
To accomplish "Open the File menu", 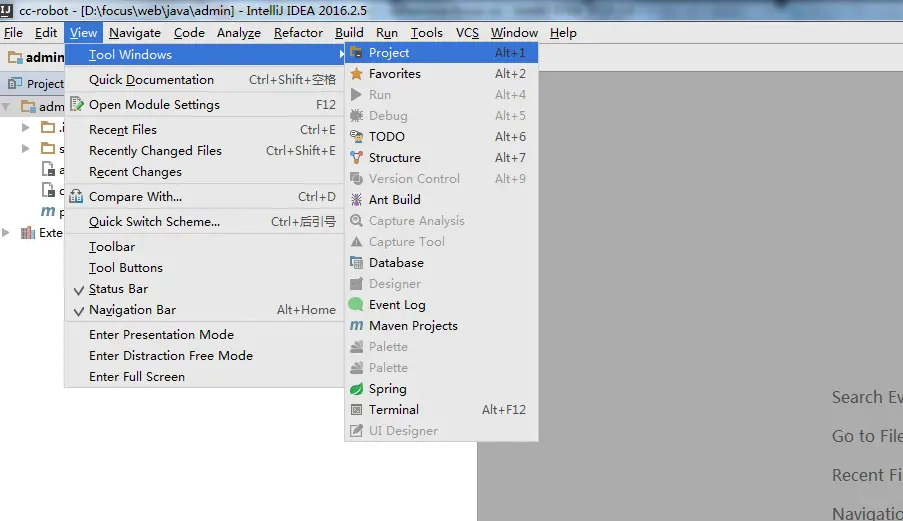I will pos(13,33).
